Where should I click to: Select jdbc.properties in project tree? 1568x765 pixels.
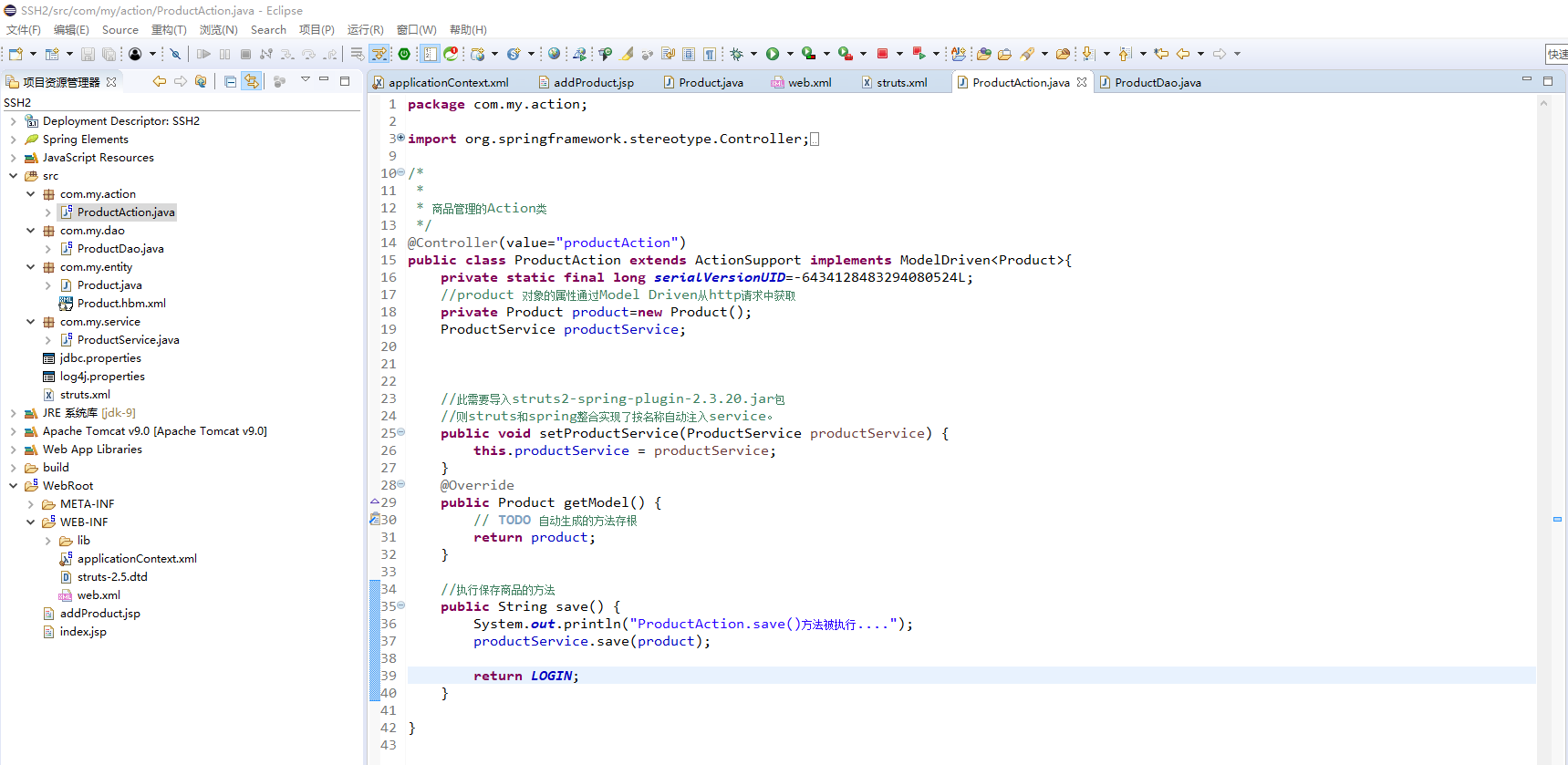[100, 358]
